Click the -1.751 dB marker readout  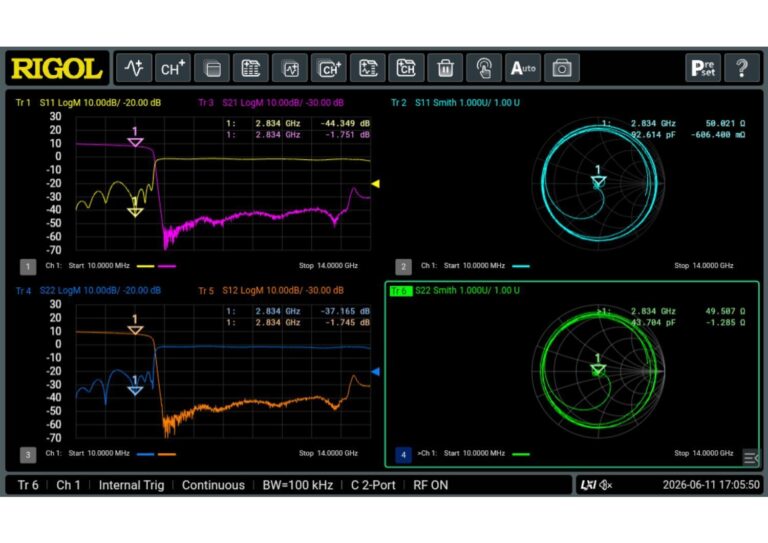tap(347, 135)
